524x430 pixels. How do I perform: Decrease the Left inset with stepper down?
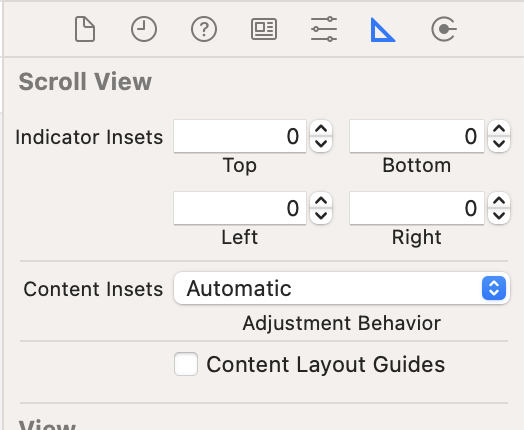pos(321,216)
